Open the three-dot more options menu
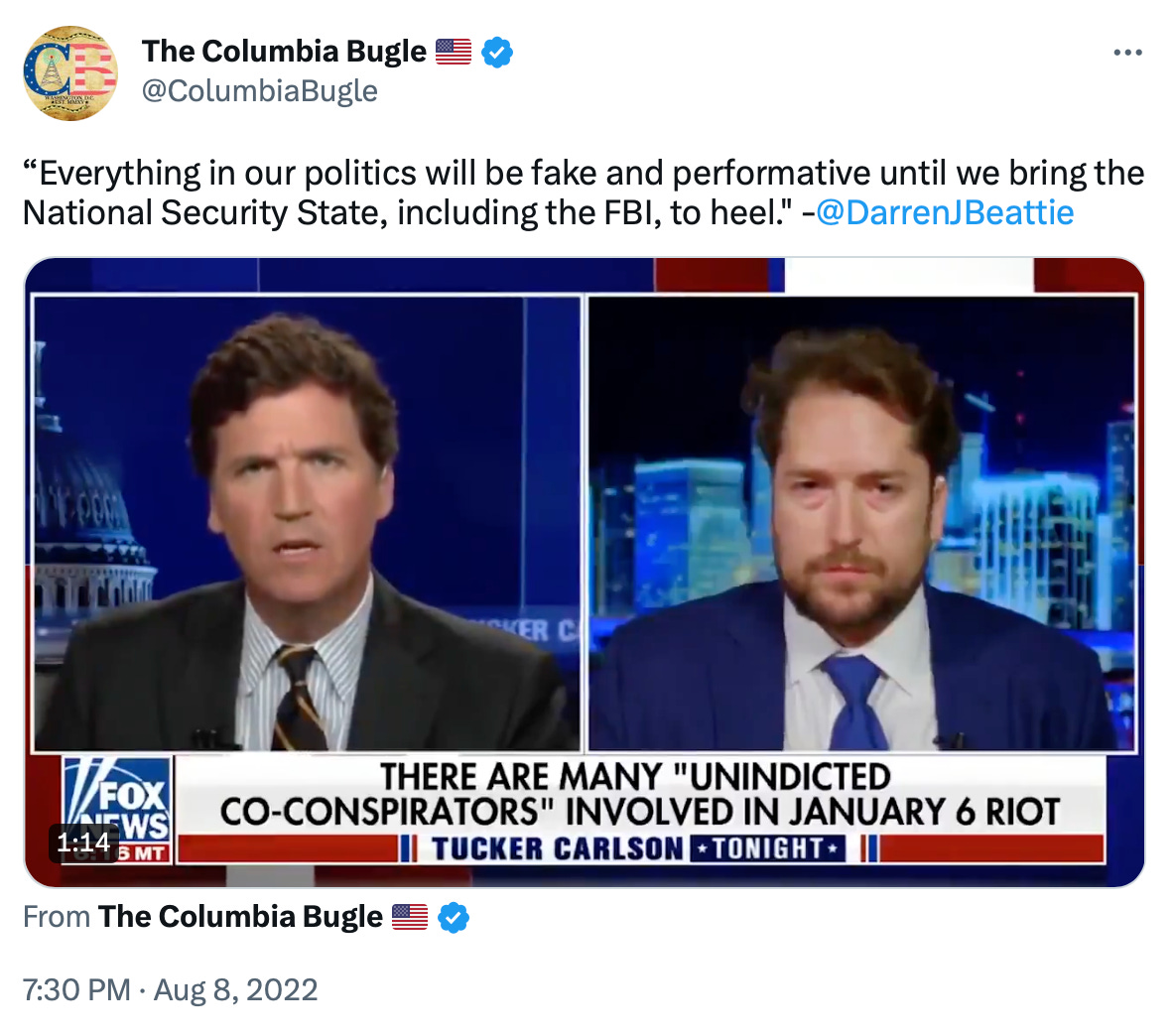 tap(1127, 53)
